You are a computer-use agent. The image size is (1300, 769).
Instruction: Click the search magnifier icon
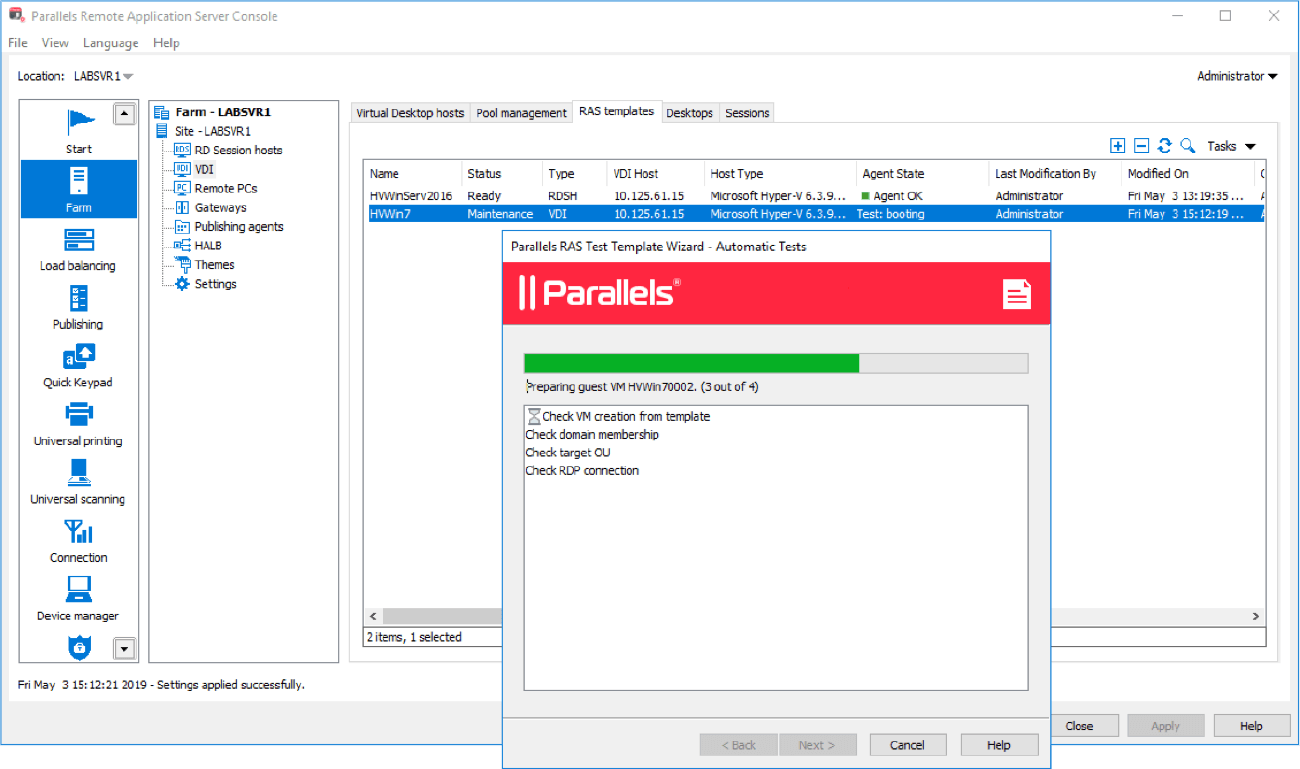point(1188,146)
